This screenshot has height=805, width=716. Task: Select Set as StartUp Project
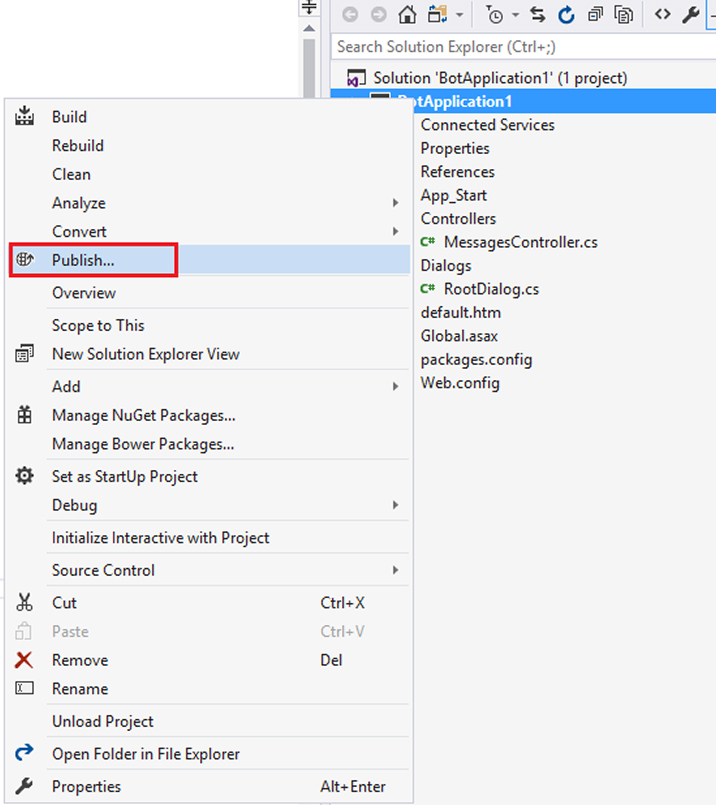(x=124, y=477)
